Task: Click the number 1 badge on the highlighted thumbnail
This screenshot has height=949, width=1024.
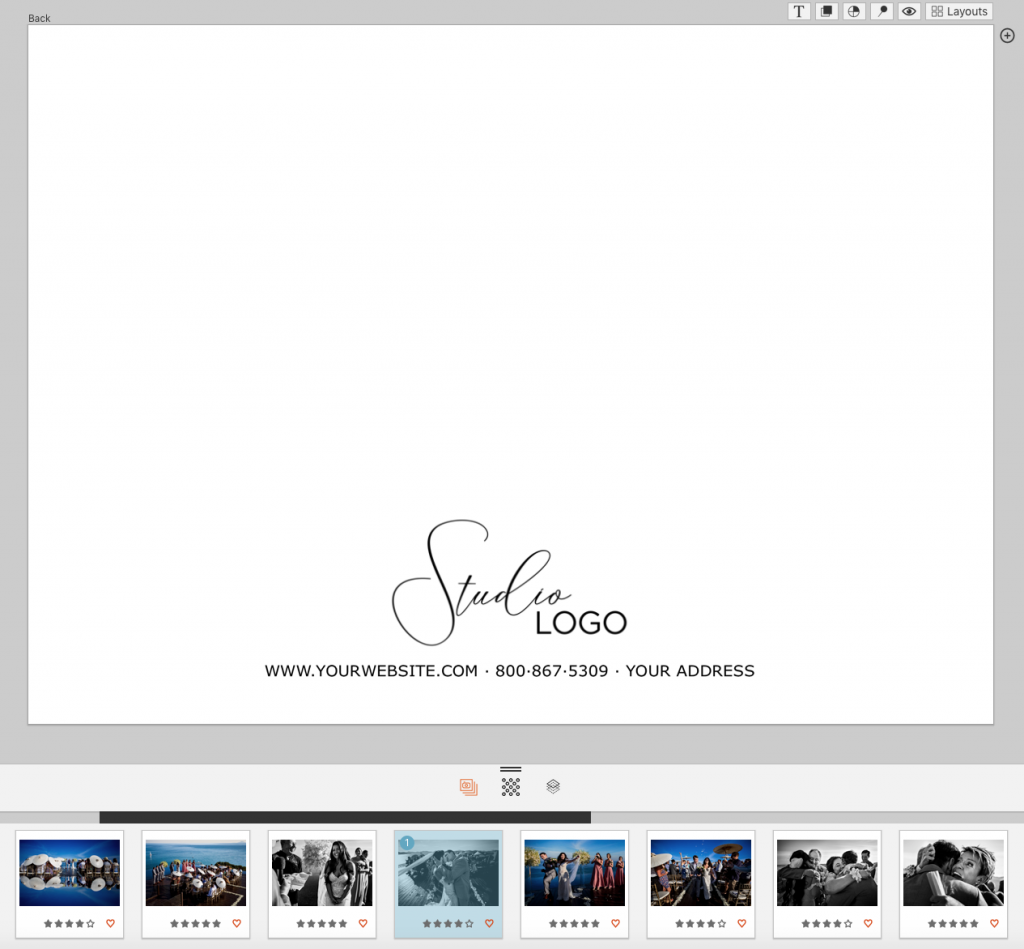Action: point(407,843)
